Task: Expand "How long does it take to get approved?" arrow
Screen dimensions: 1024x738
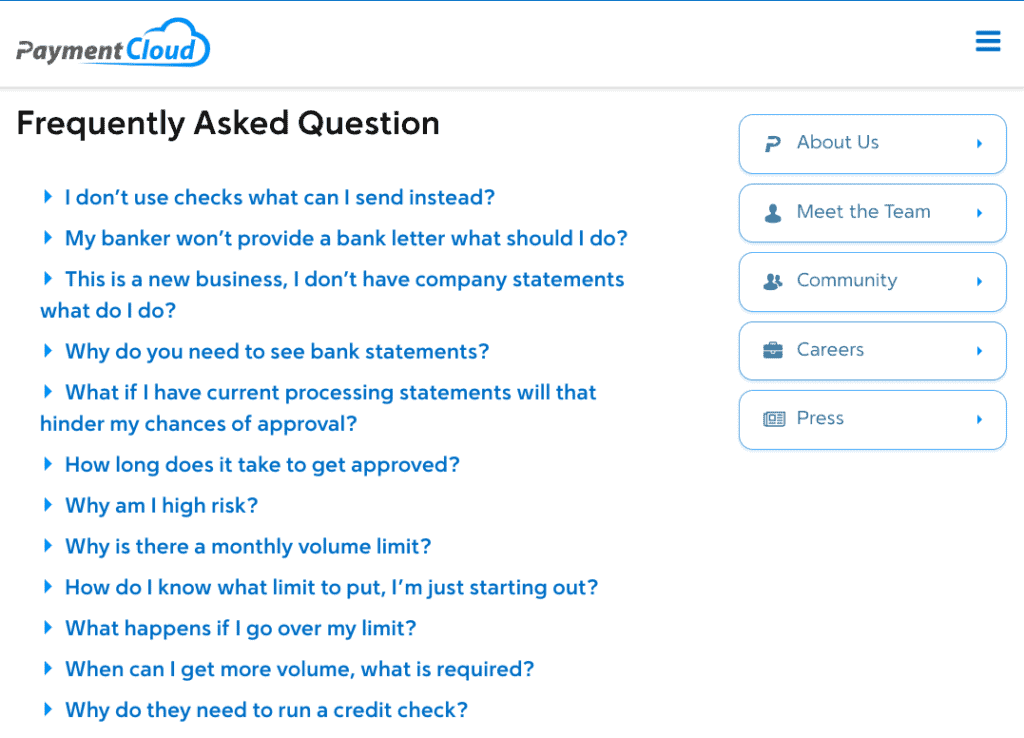Action: (x=47, y=464)
